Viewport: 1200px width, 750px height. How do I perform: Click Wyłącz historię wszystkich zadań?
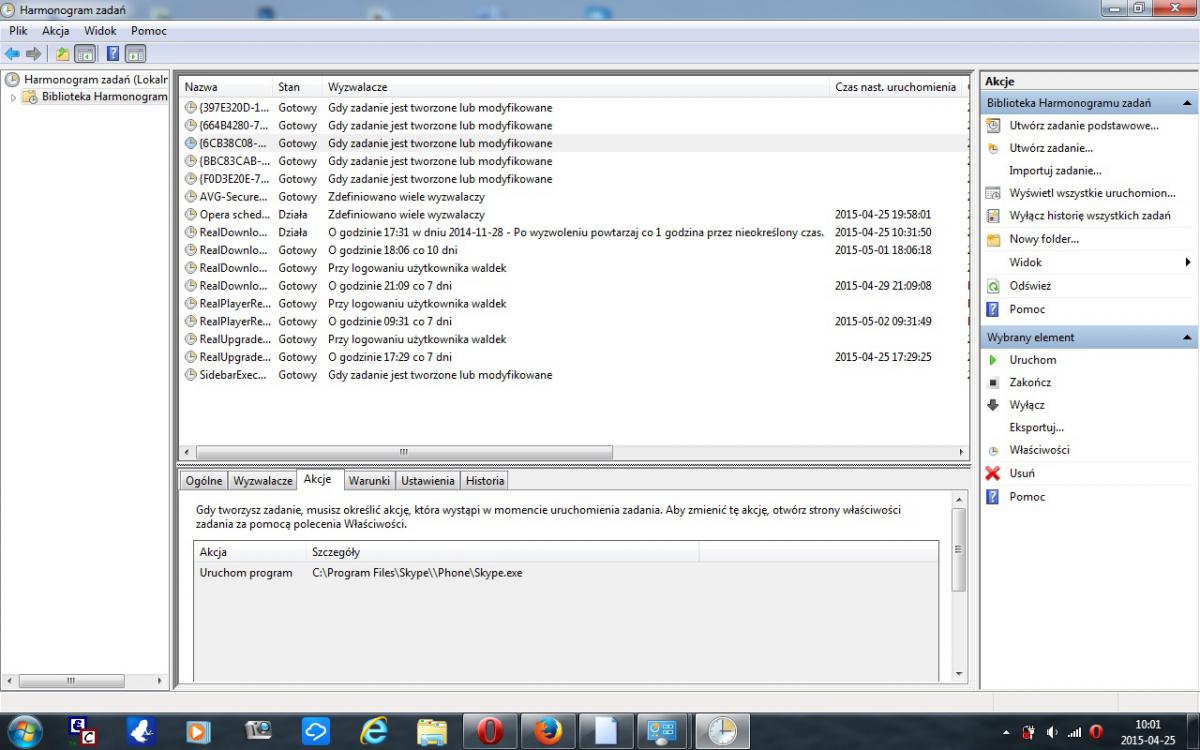[x=1089, y=216]
